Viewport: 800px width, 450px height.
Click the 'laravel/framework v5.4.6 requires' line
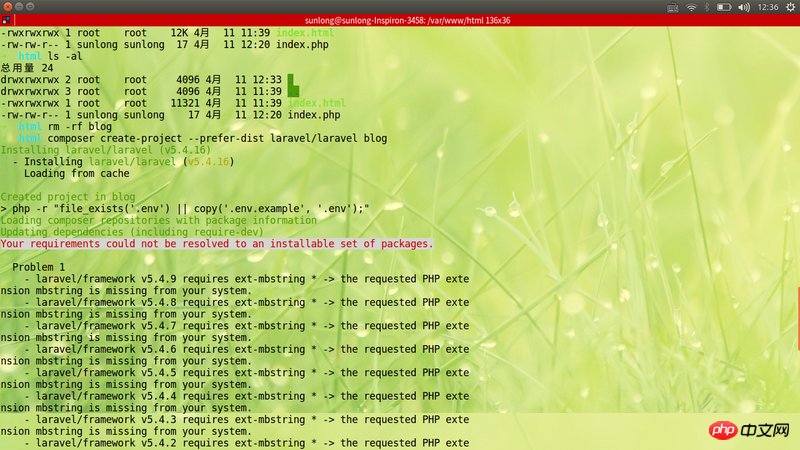[x=247, y=349]
